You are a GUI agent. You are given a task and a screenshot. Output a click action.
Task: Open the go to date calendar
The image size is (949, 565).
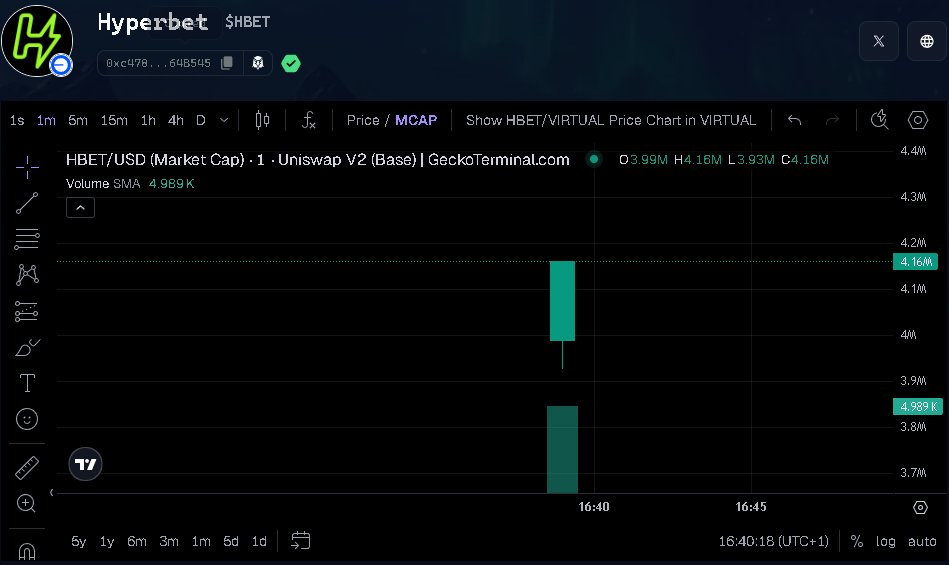tap(301, 540)
